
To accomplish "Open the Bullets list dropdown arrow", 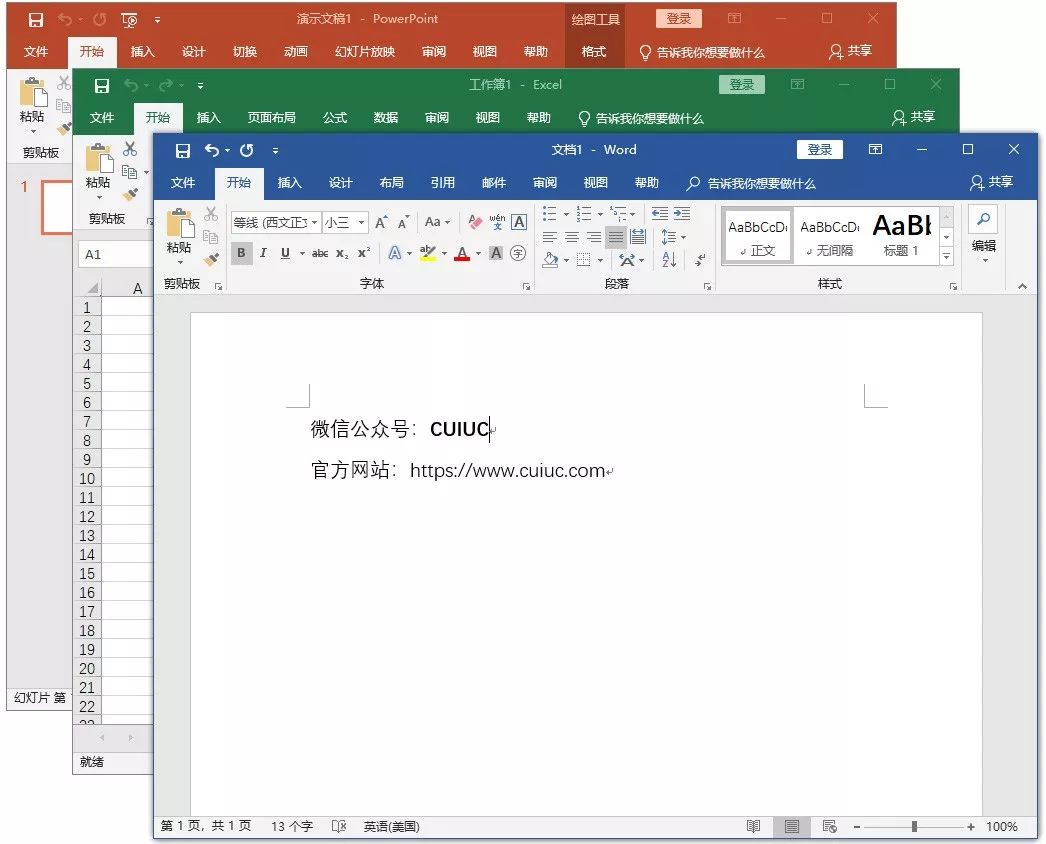I will (x=566, y=214).
